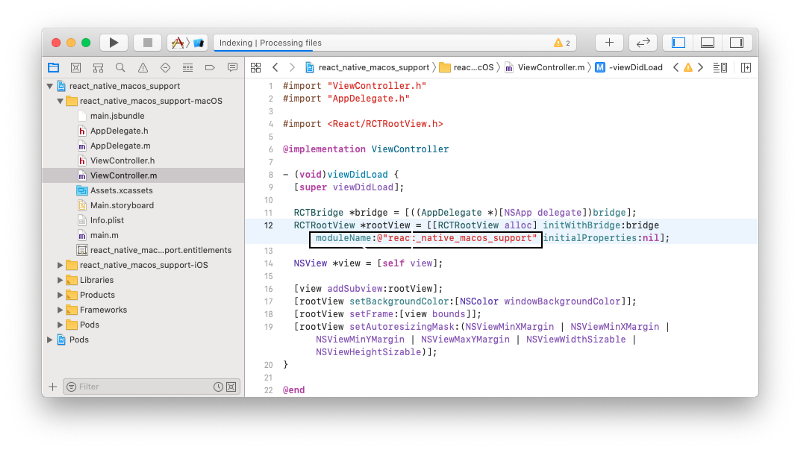The height and width of the screenshot is (452, 800).
Task: Expand the react_native_macos_support-iOS group
Action: (x=60, y=265)
